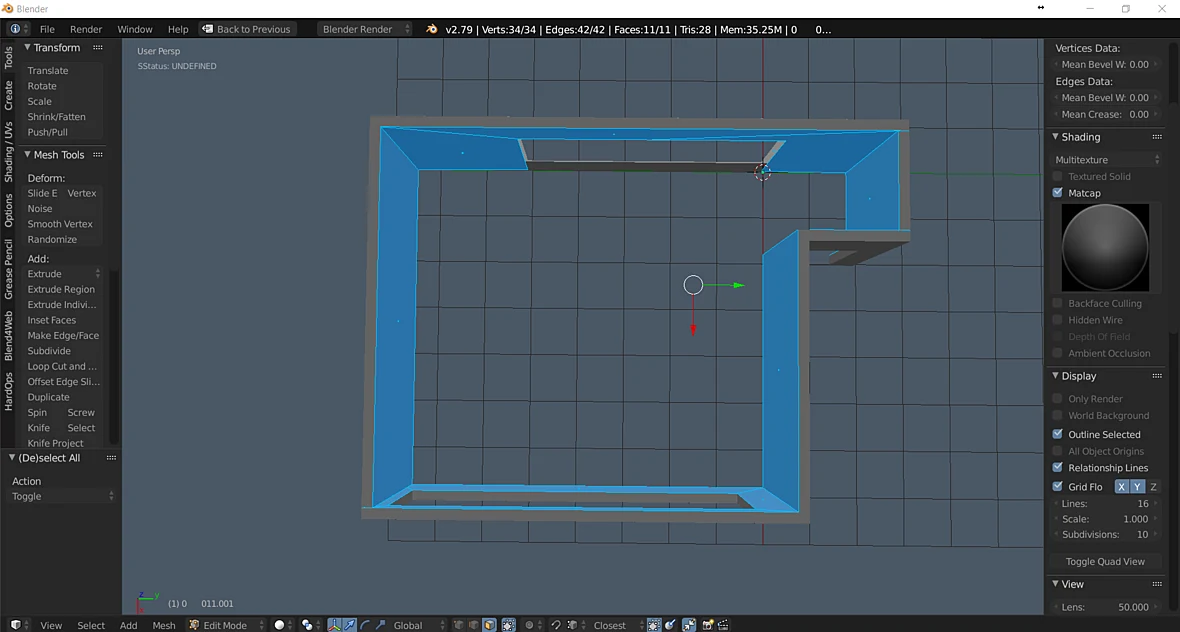Viewport: 1180px width, 632px height.
Task: Open the Closest snap target dropdown
Action: (x=617, y=624)
